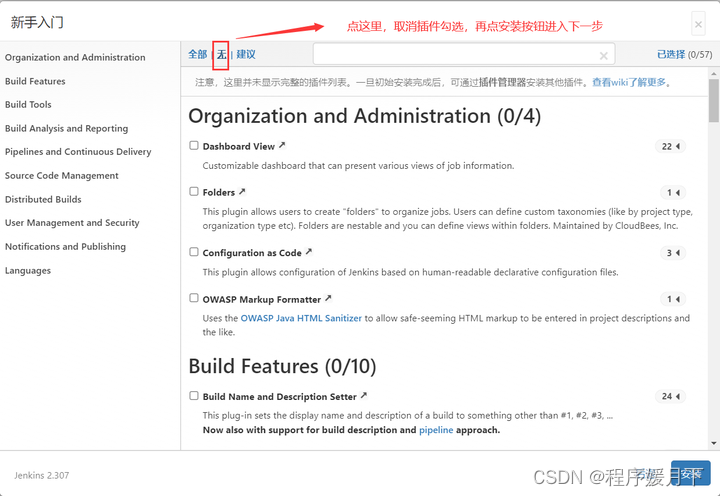
Task: Click 全部 to select all plugins
Action: pyautogui.click(x=197, y=55)
